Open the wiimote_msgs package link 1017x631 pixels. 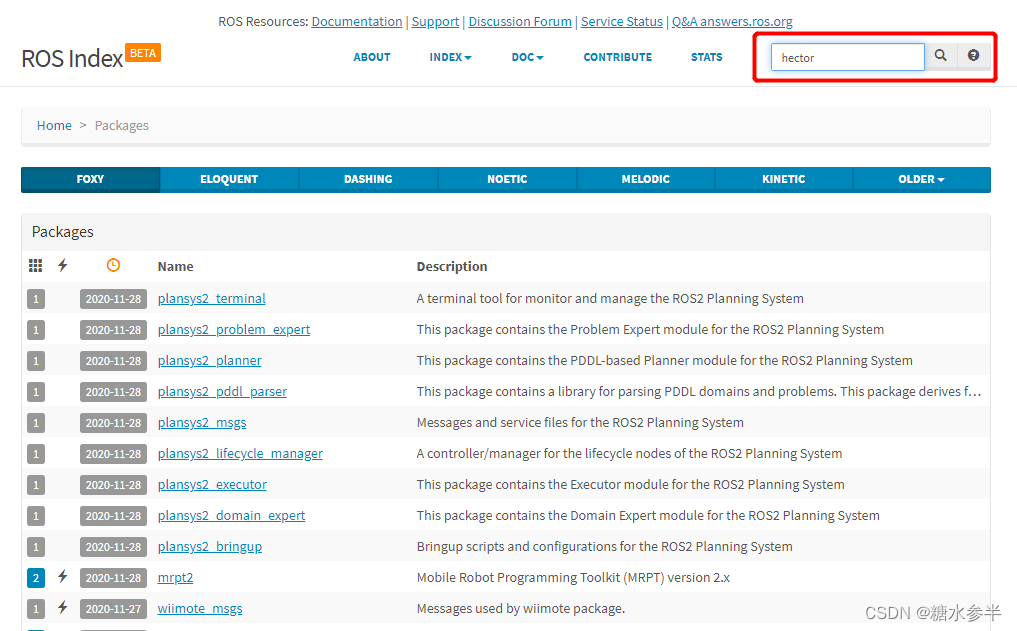point(200,608)
